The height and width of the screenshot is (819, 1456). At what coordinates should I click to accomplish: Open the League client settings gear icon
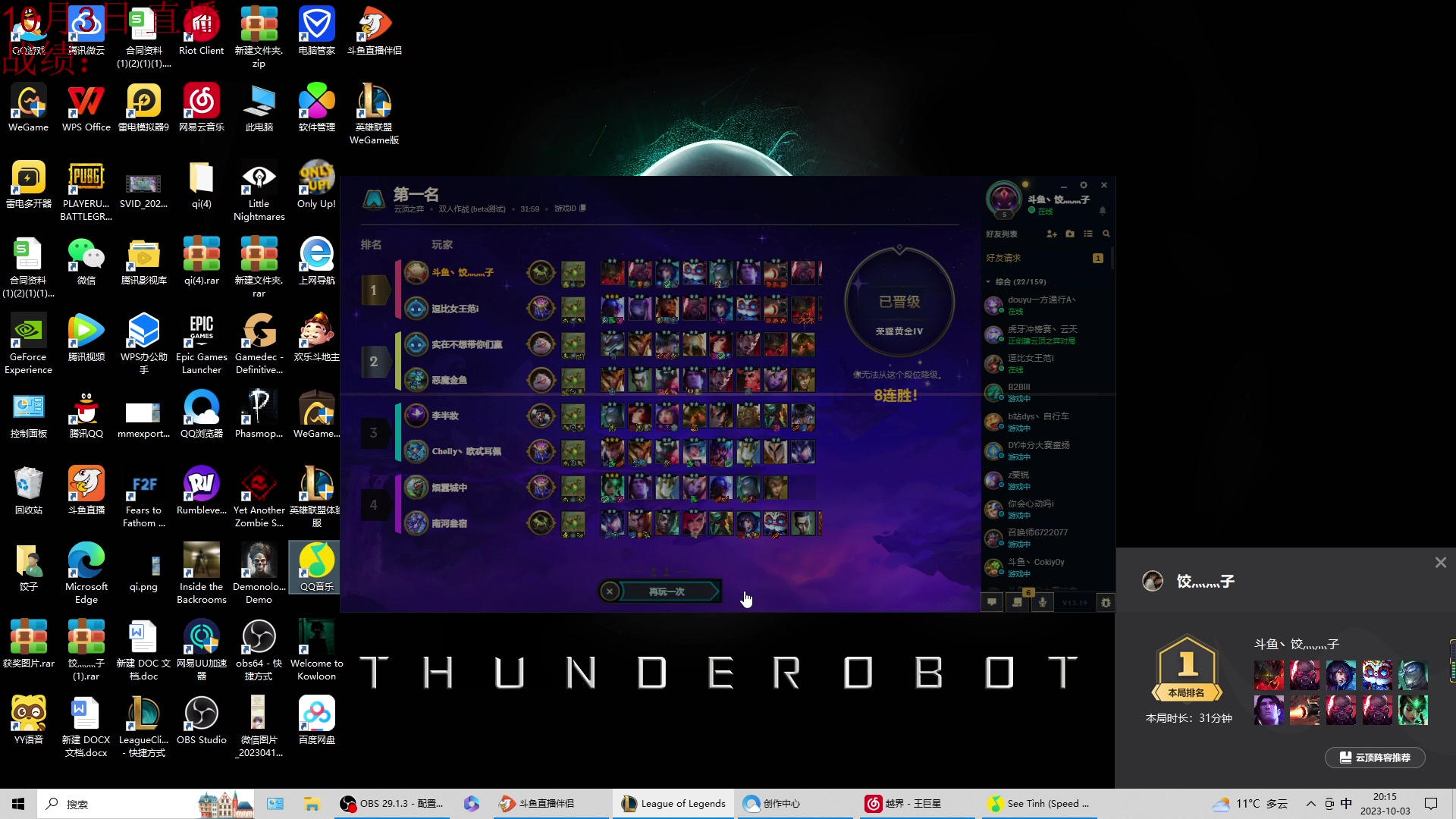click(x=1084, y=185)
